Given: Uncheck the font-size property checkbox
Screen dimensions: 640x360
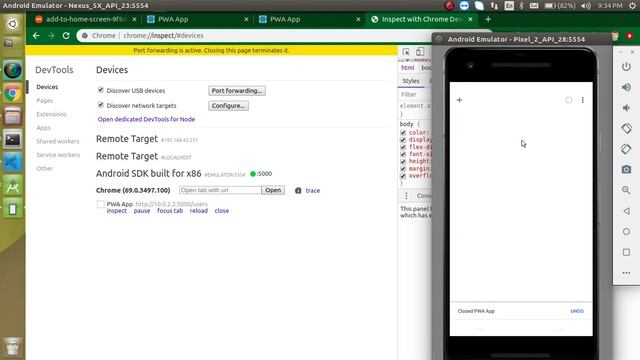Looking at the screenshot, I should (403, 154).
